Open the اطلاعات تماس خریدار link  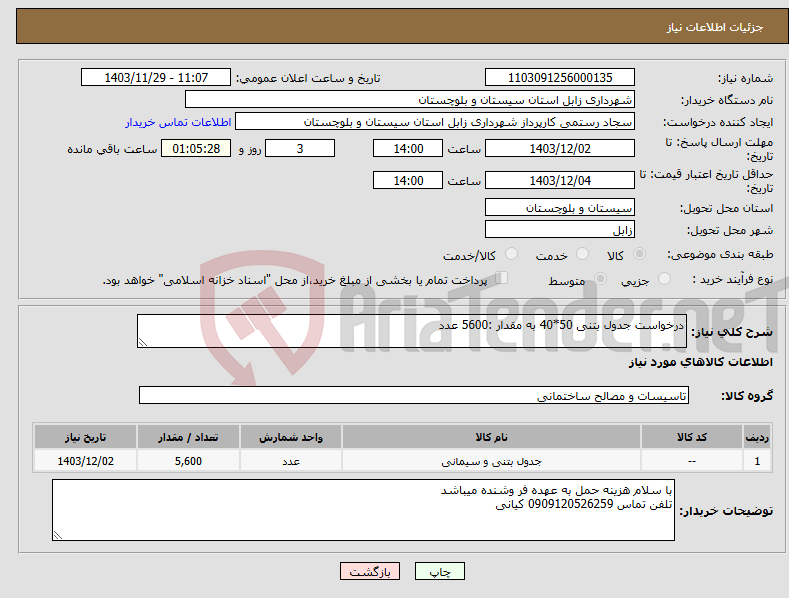[x=178, y=122]
